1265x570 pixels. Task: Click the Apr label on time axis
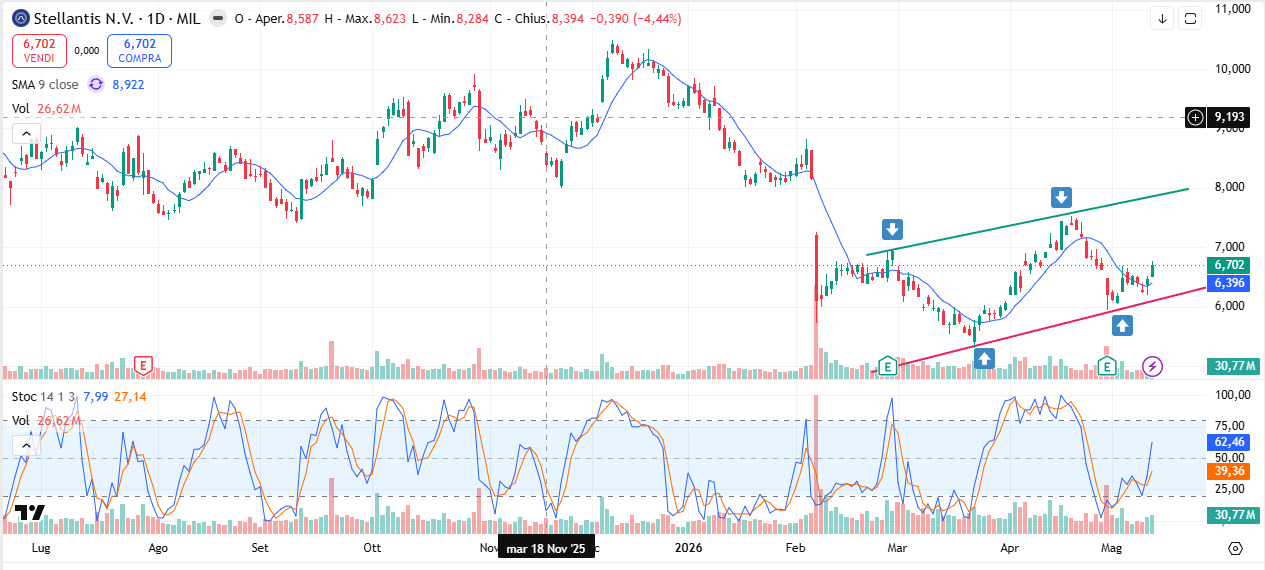pyautogui.click(x=1009, y=548)
